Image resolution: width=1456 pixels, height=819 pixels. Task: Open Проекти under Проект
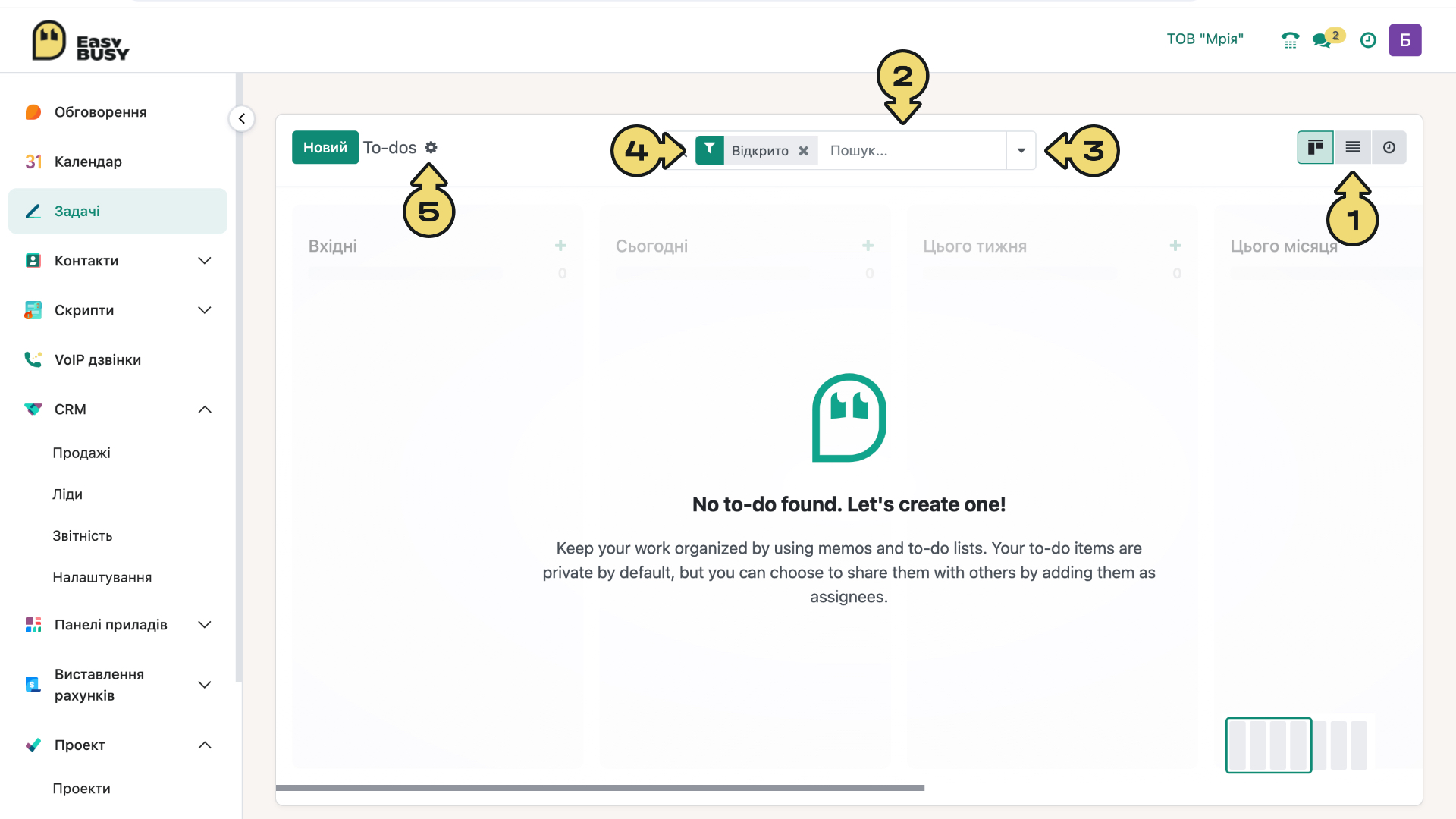tap(82, 789)
